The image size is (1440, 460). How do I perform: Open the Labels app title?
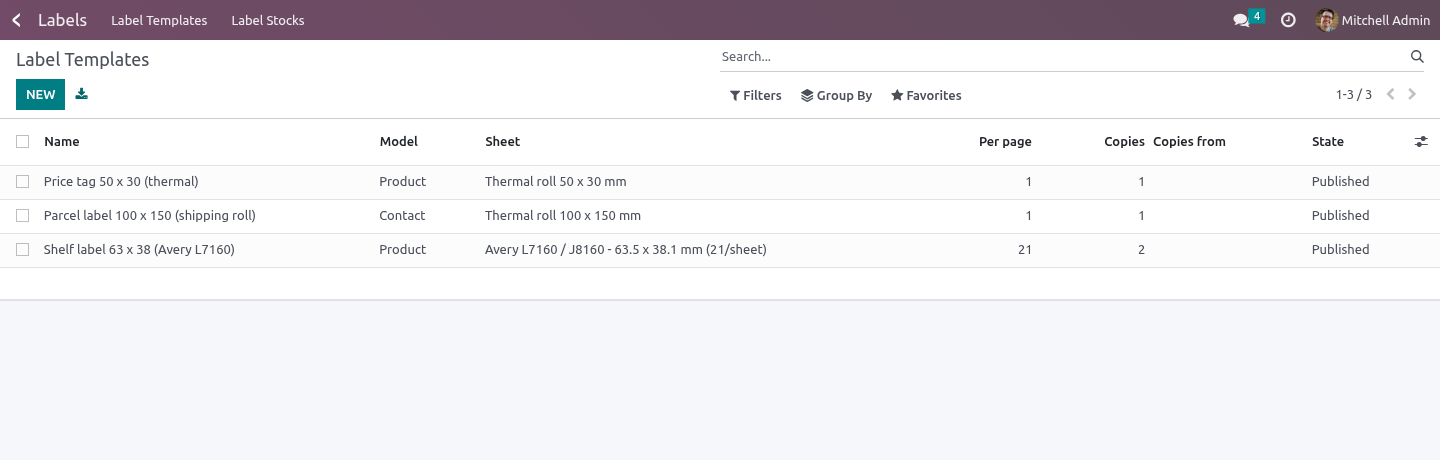click(x=62, y=20)
